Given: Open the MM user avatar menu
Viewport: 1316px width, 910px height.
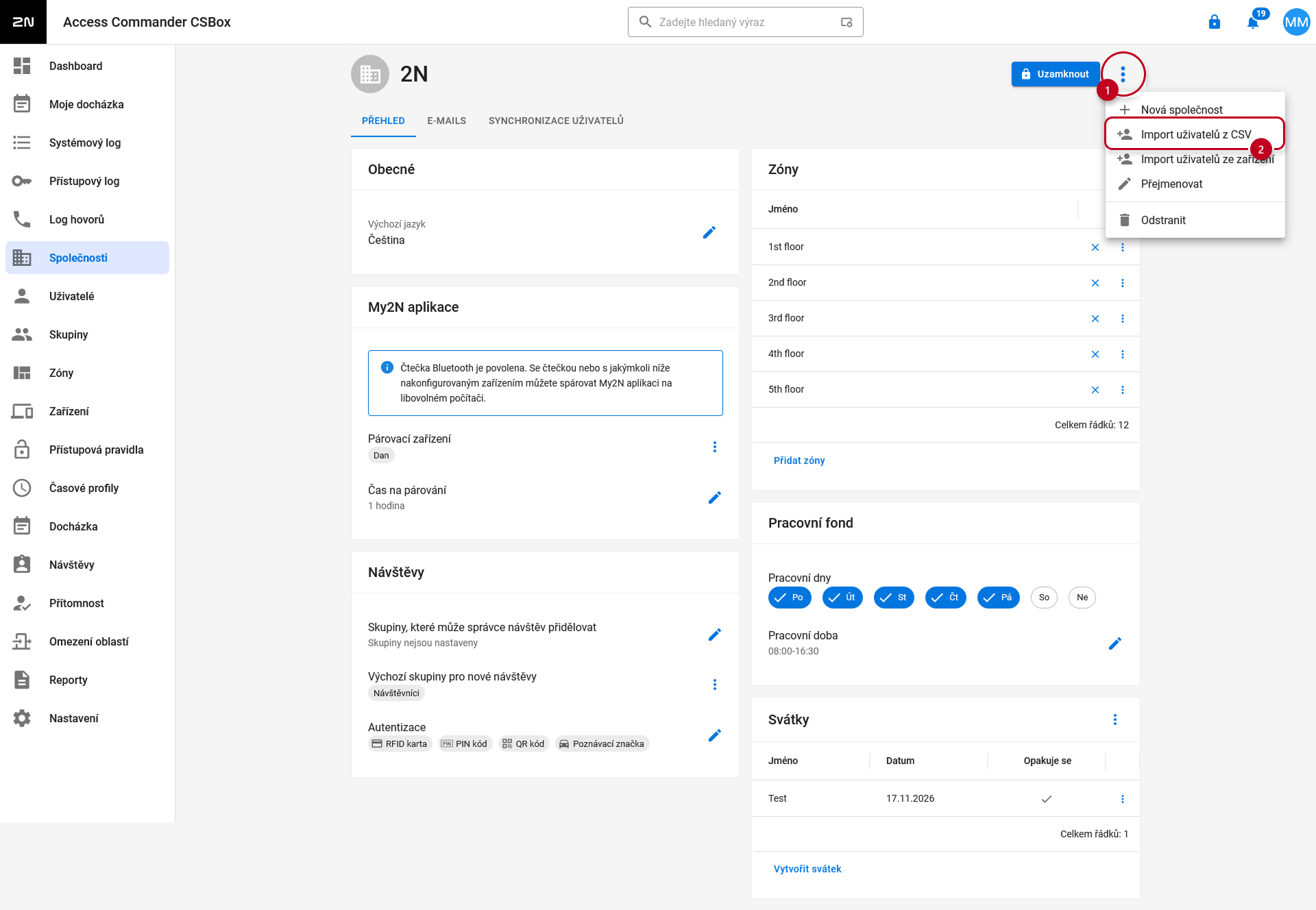Looking at the screenshot, I should point(1296,22).
